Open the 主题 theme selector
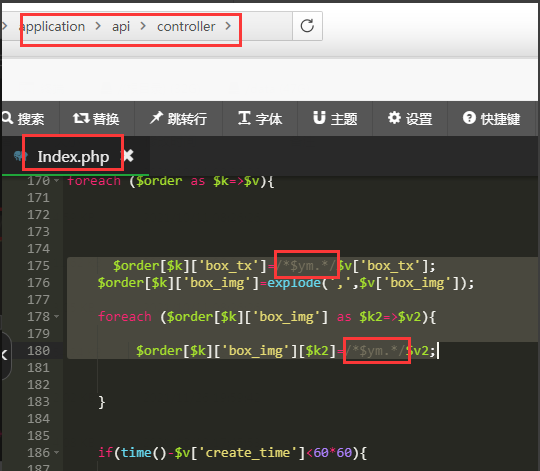This screenshot has width=540, height=471. (335, 119)
